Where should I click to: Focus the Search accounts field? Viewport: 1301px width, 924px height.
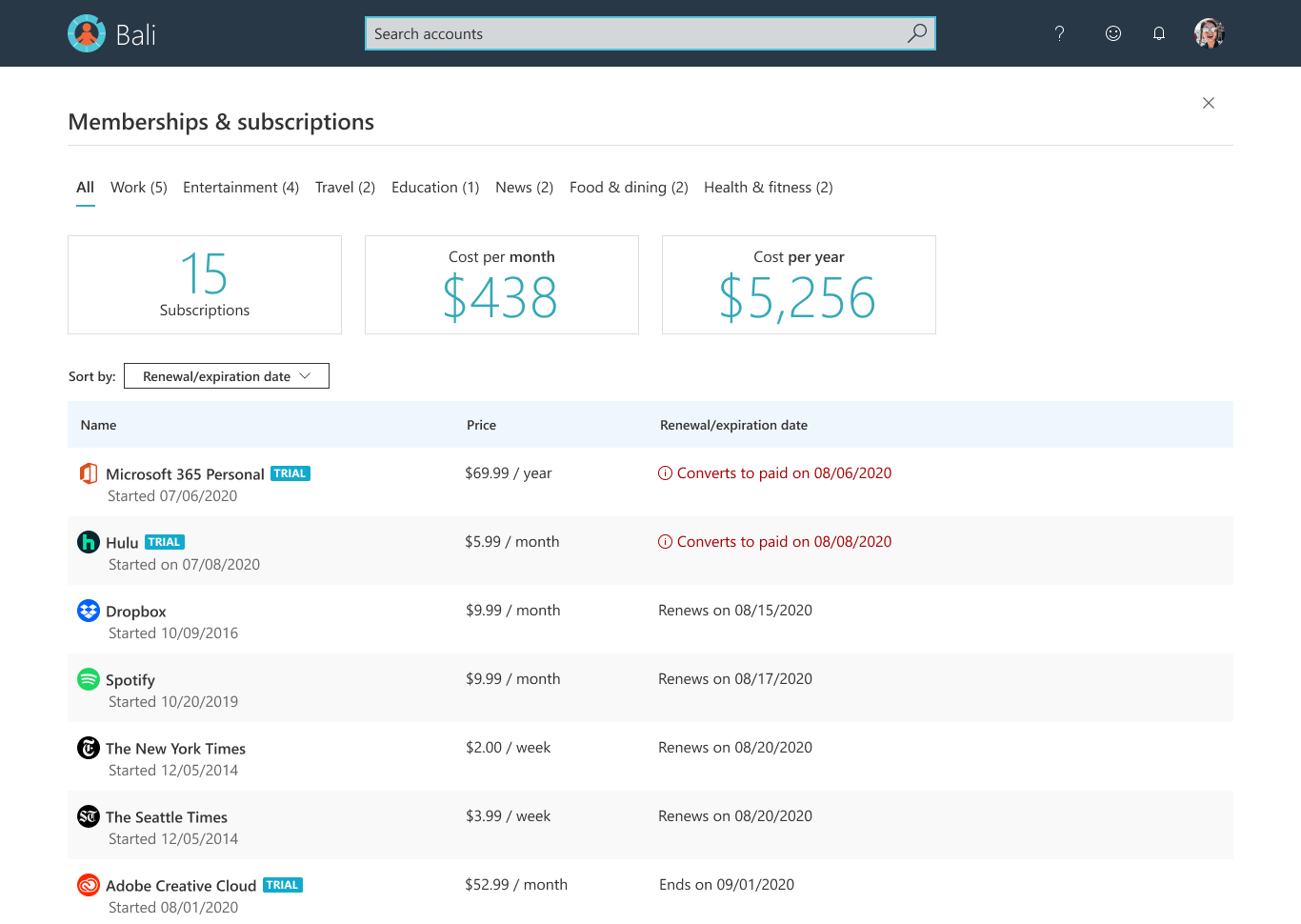[650, 33]
